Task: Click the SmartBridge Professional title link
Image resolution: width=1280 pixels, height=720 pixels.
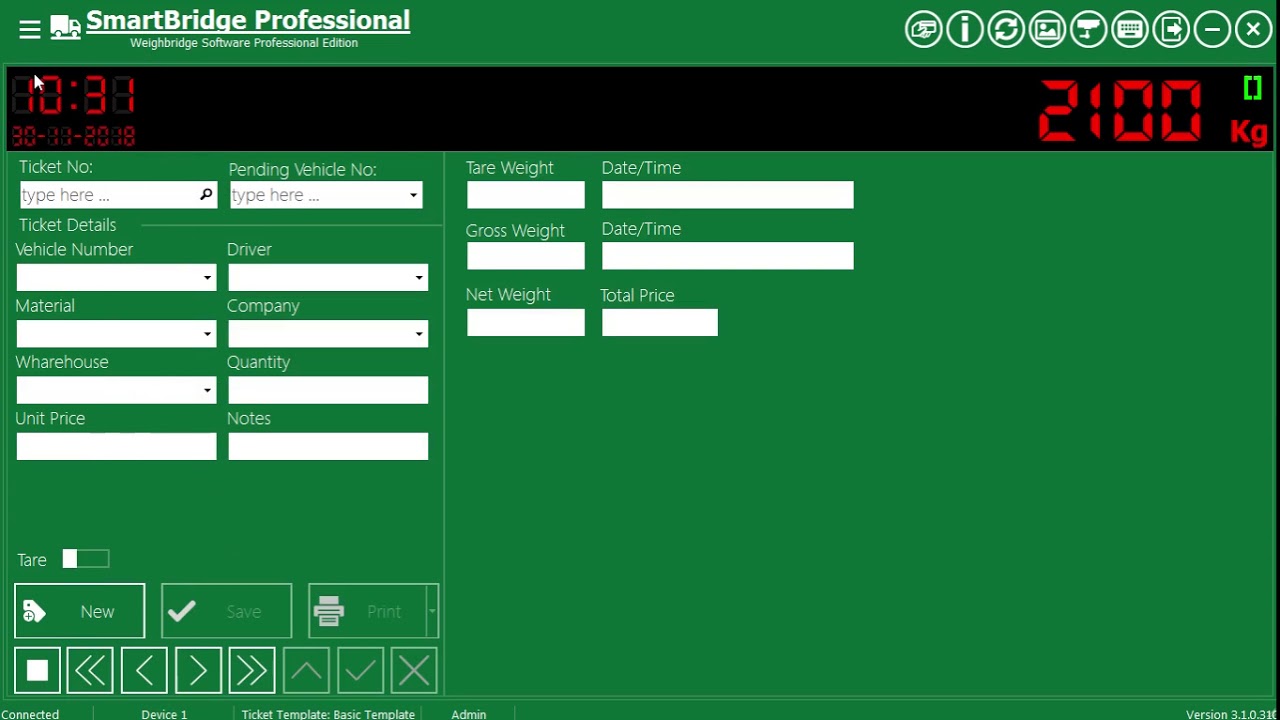Action: (x=248, y=20)
